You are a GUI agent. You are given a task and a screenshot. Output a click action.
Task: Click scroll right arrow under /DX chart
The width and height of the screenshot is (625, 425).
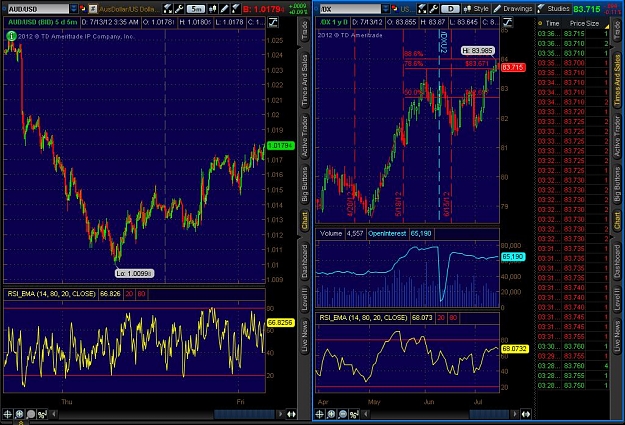click(515, 415)
